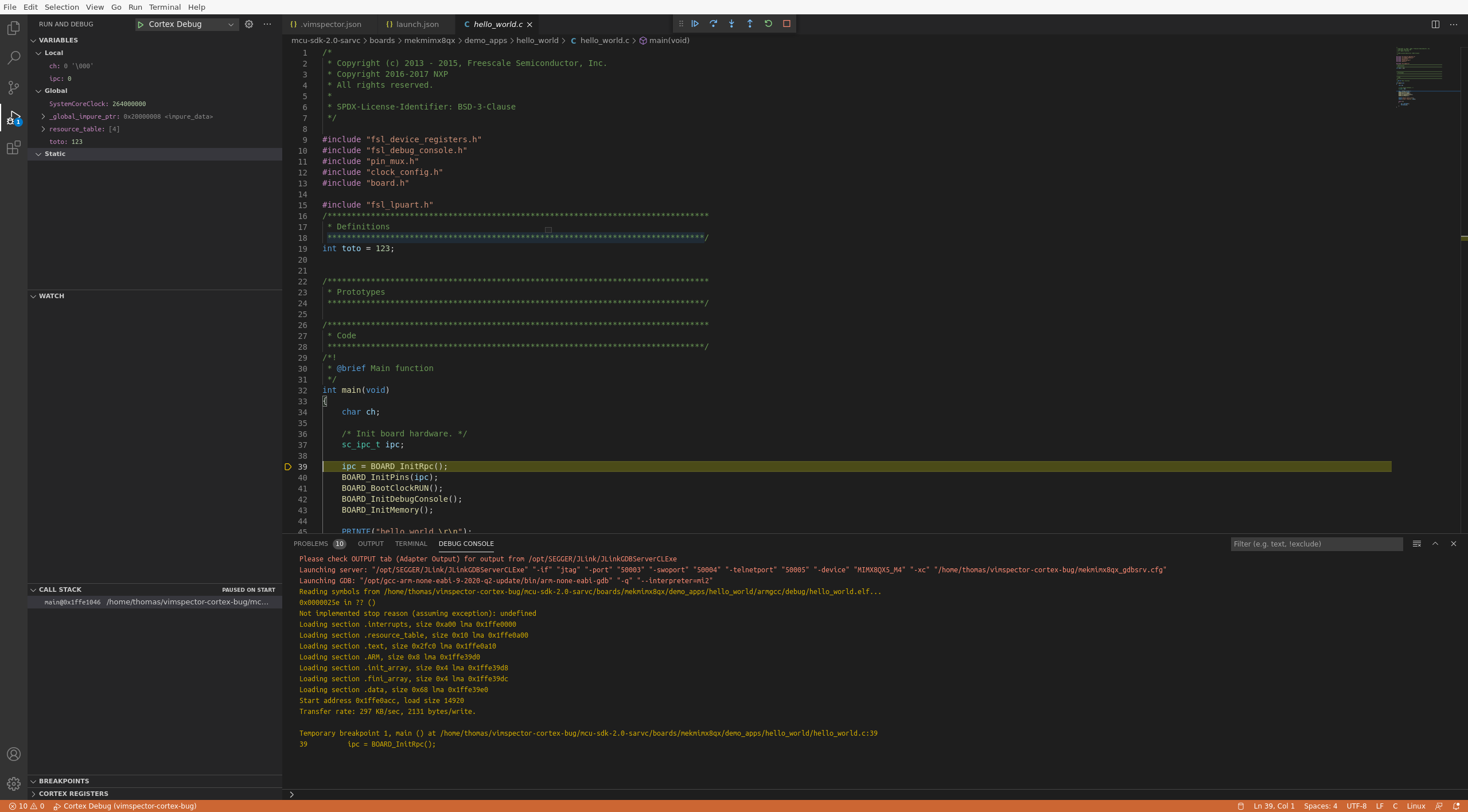Expand the _global_impure_ptr variable
Image resolution: width=1468 pixels, height=812 pixels.
tap(44, 116)
